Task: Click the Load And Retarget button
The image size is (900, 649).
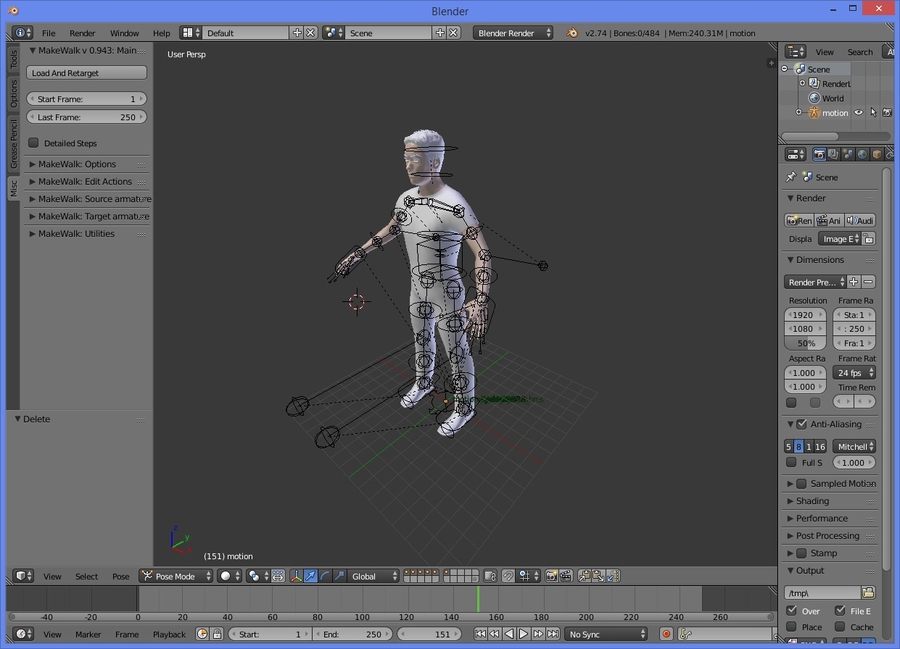Action: pos(87,73)
